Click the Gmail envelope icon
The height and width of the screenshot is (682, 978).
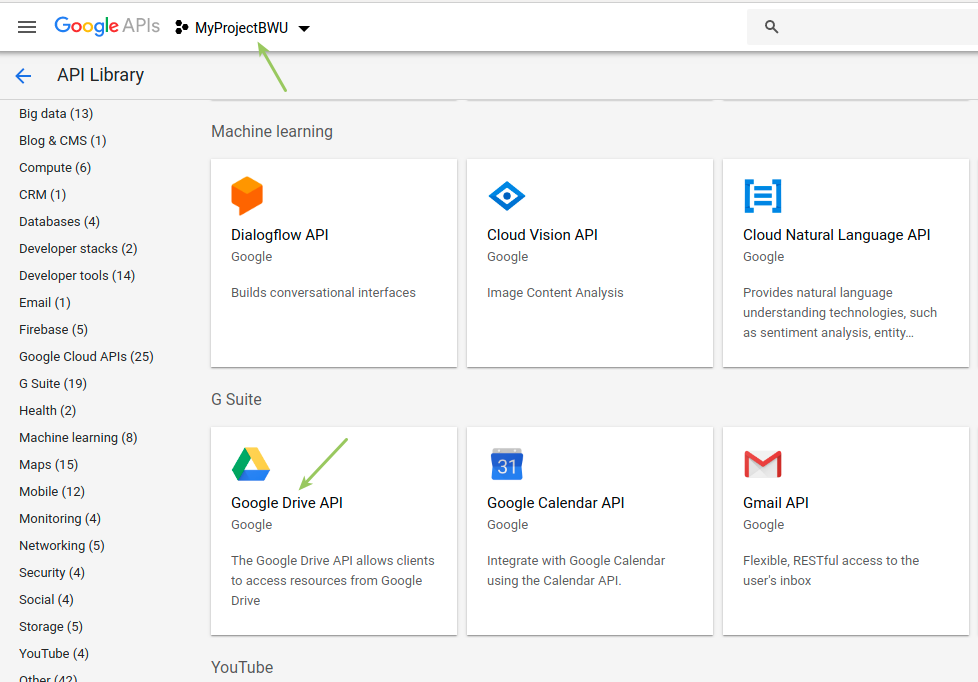[x=763, y=464]
